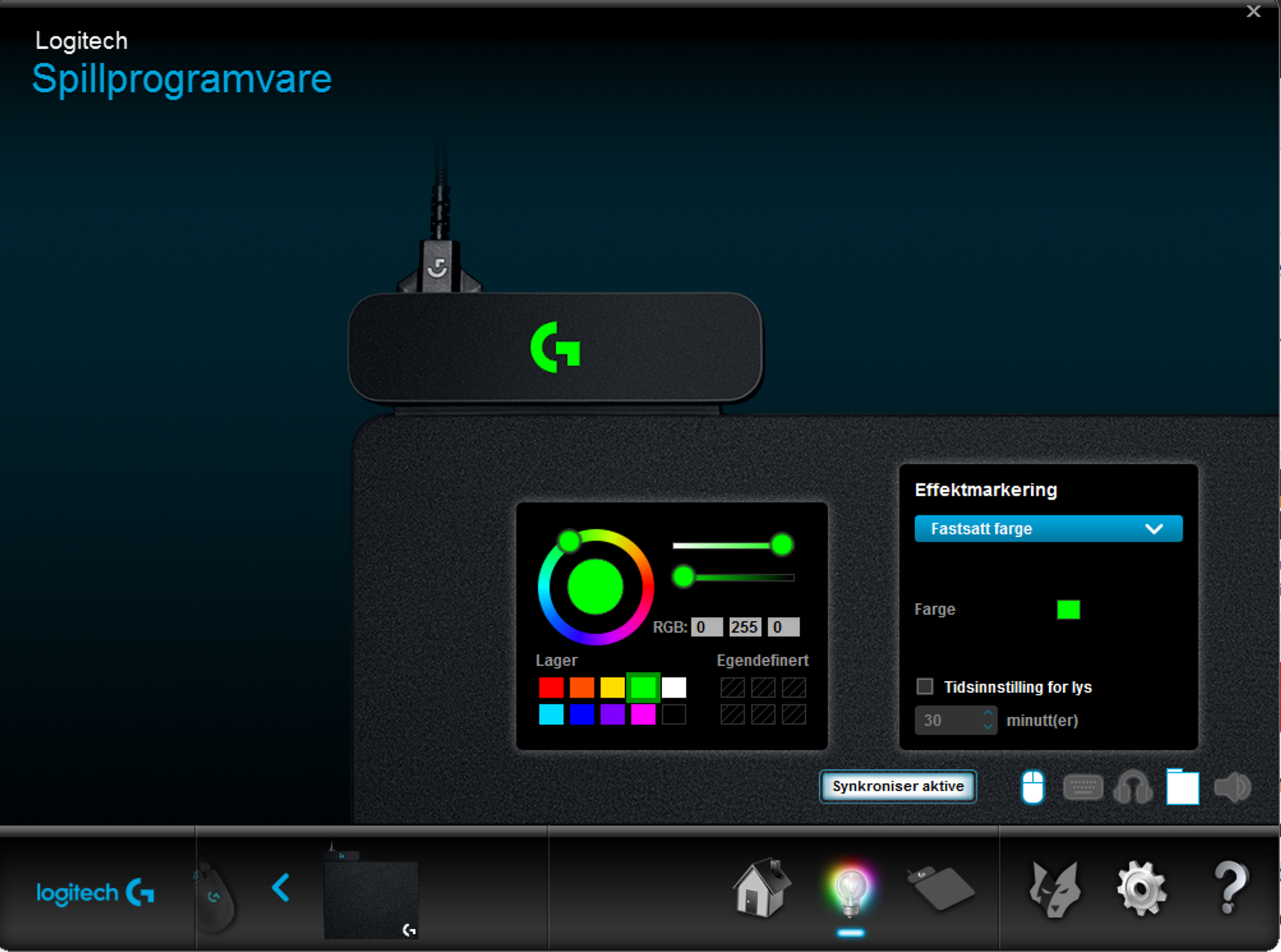Close the Logitech software window
This screenshot has height=952, width=1281.
pyautogui.click(x=1253, y=12)
